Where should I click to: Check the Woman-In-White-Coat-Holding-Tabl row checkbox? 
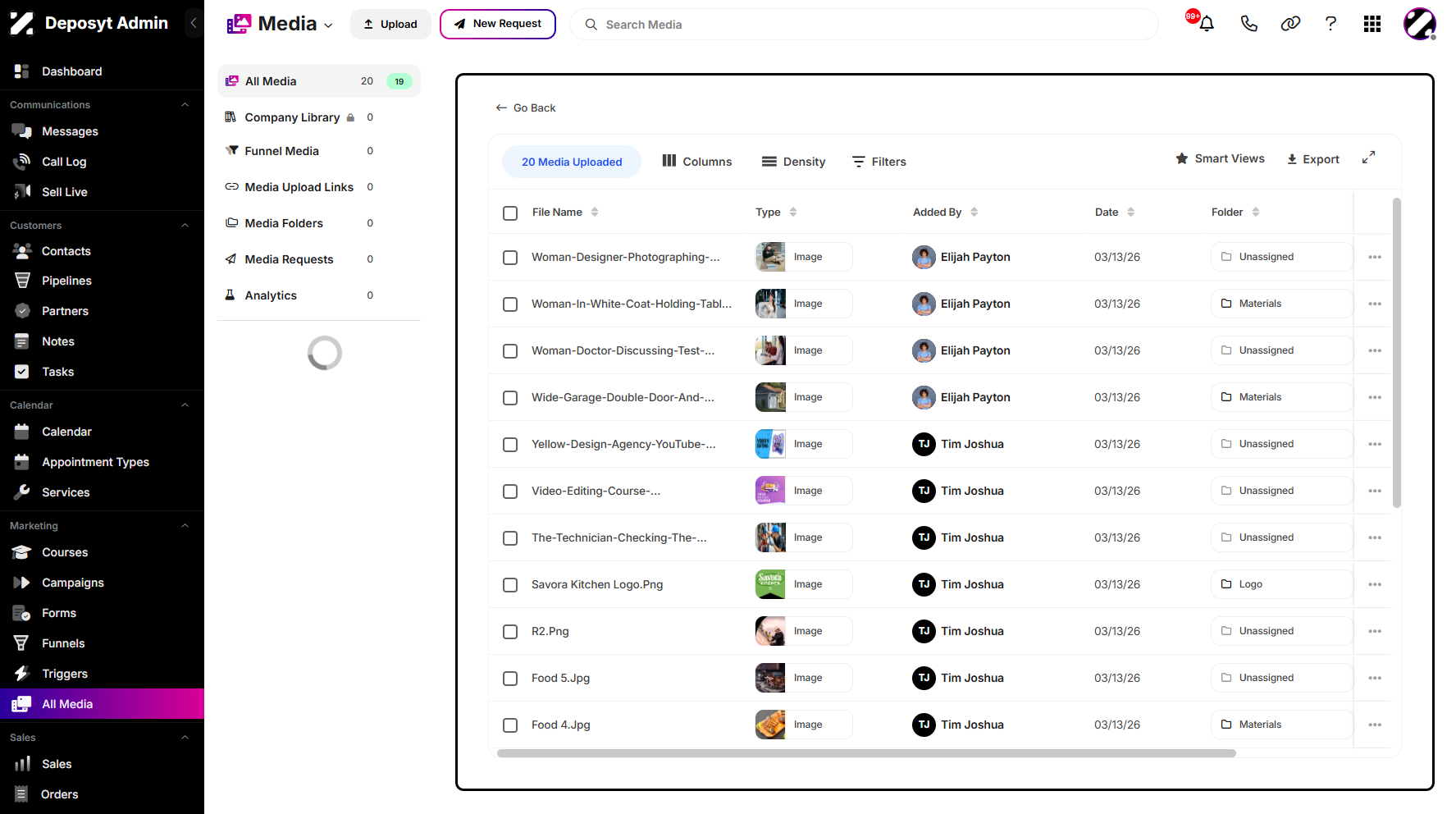tap(510, 304)
